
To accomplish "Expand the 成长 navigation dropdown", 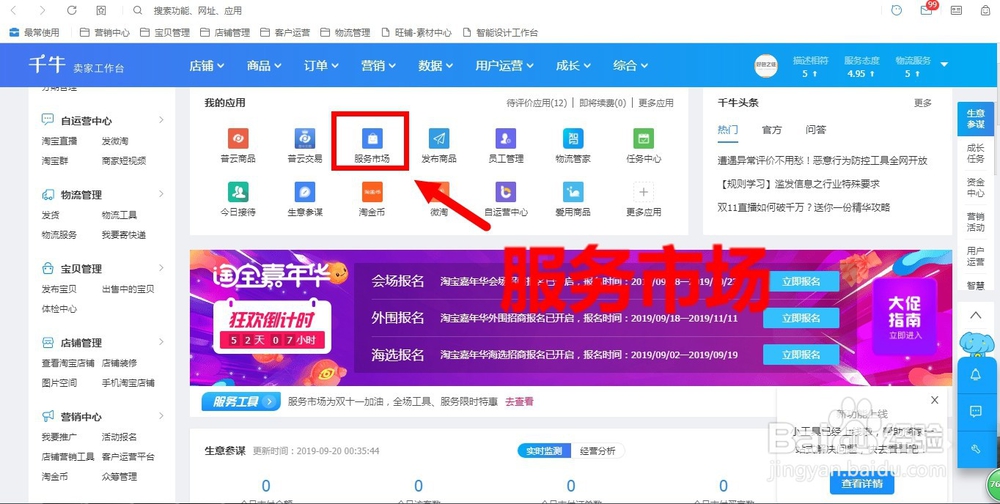I will 573,65.
